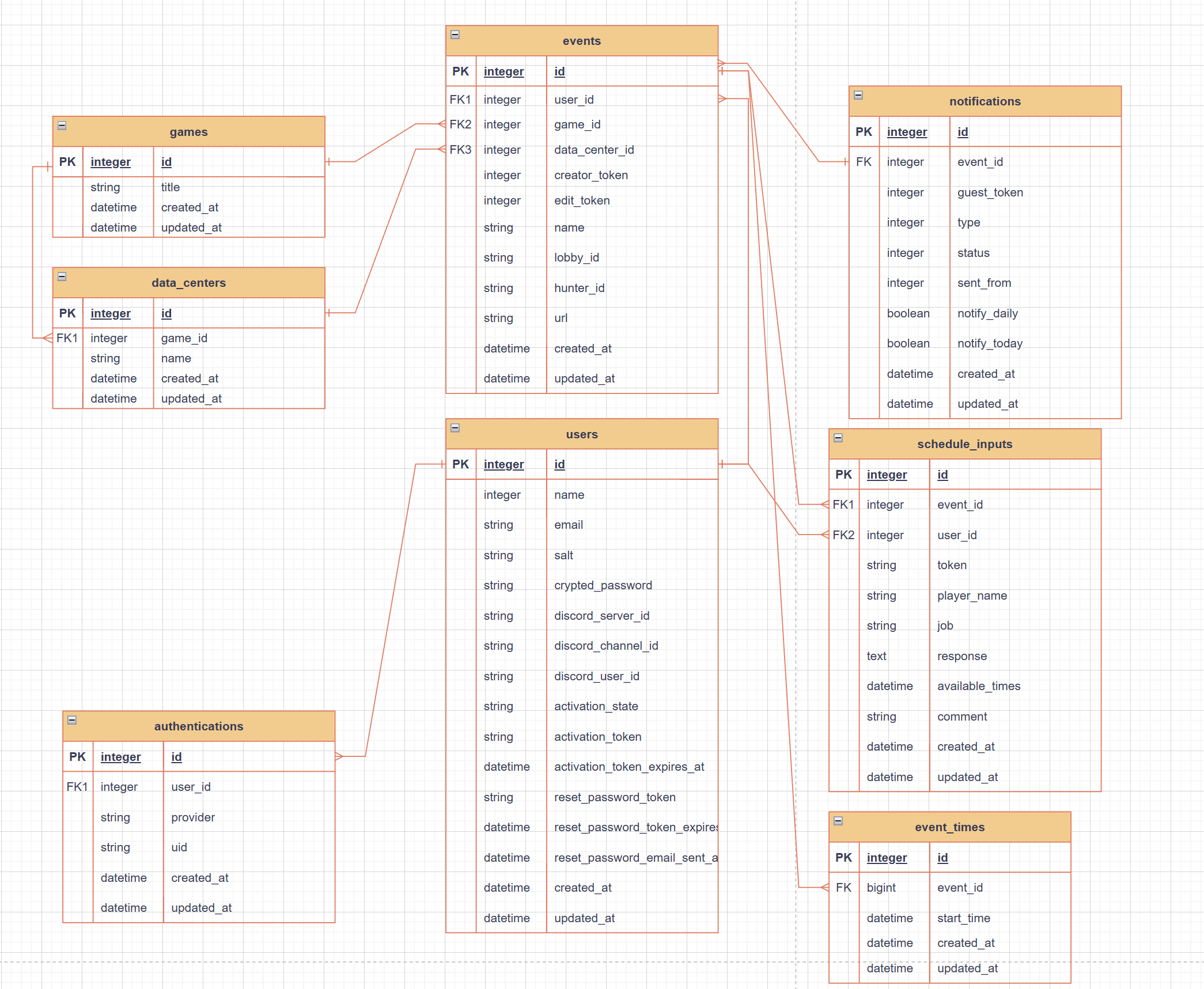Select available_times row in schedule_inputs
1204x989 pixels.
pos(978,686)
